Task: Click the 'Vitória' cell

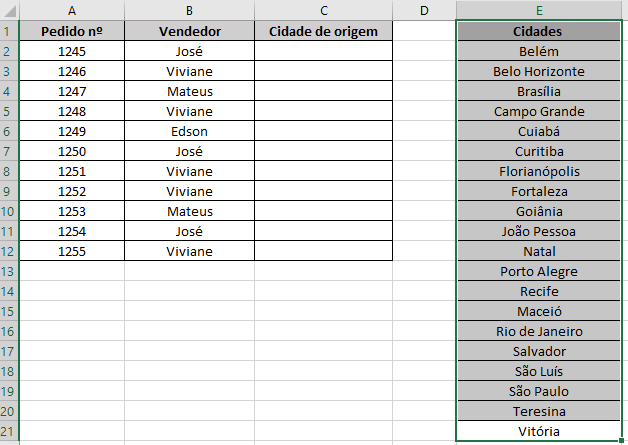Action: [x=539, y=431]
